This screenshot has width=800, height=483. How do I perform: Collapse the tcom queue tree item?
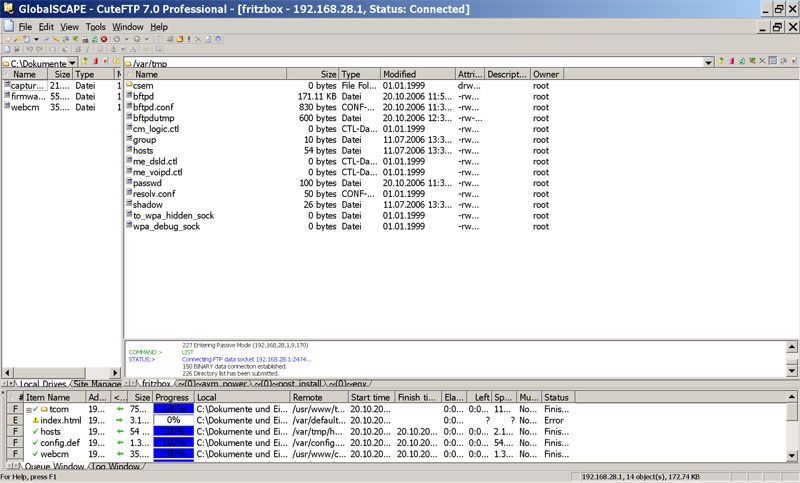tap(29, 410)
